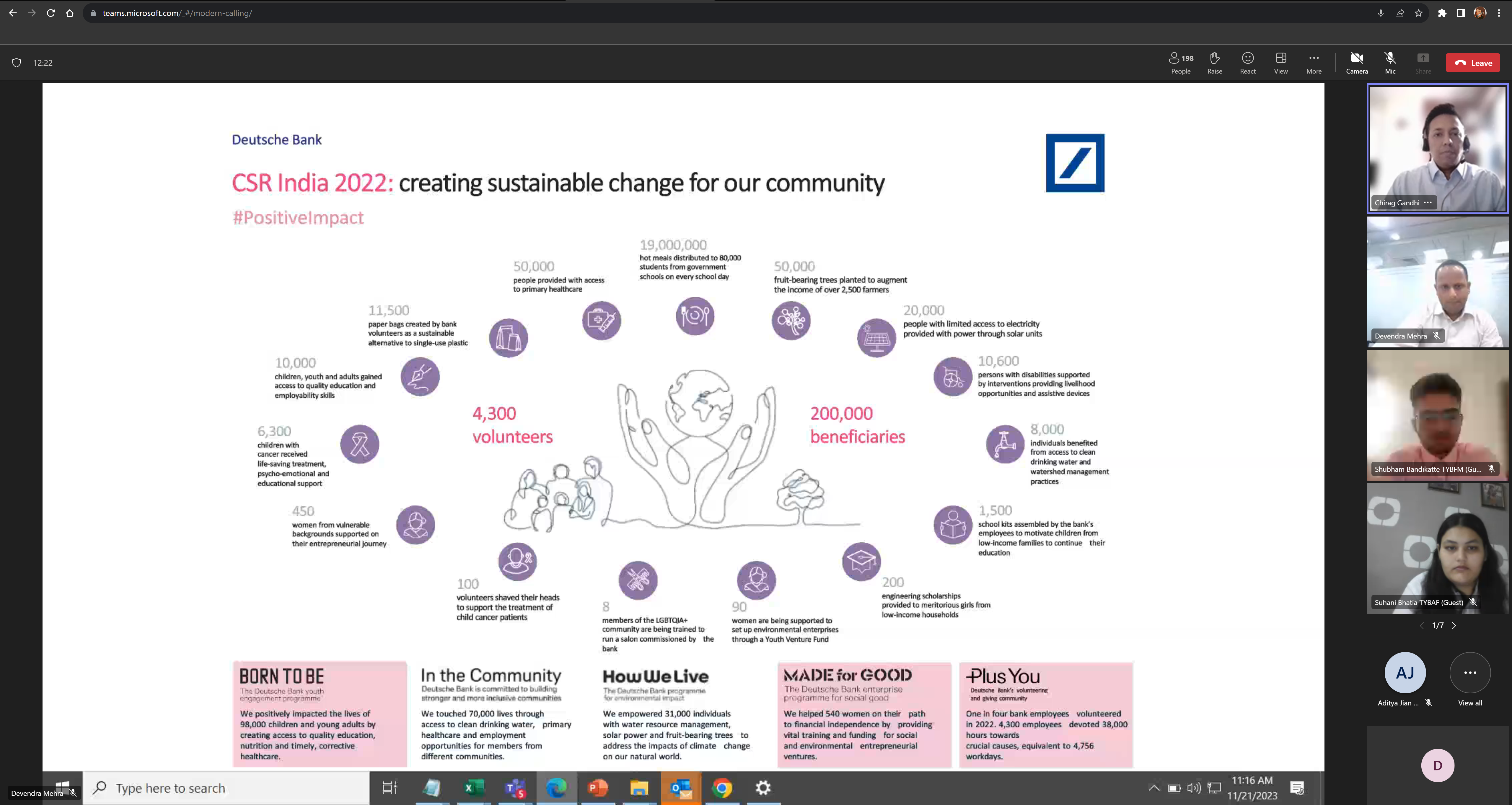Open the browser home page
The height and width of the screenshot is (805, 1512).
(69, 13)
